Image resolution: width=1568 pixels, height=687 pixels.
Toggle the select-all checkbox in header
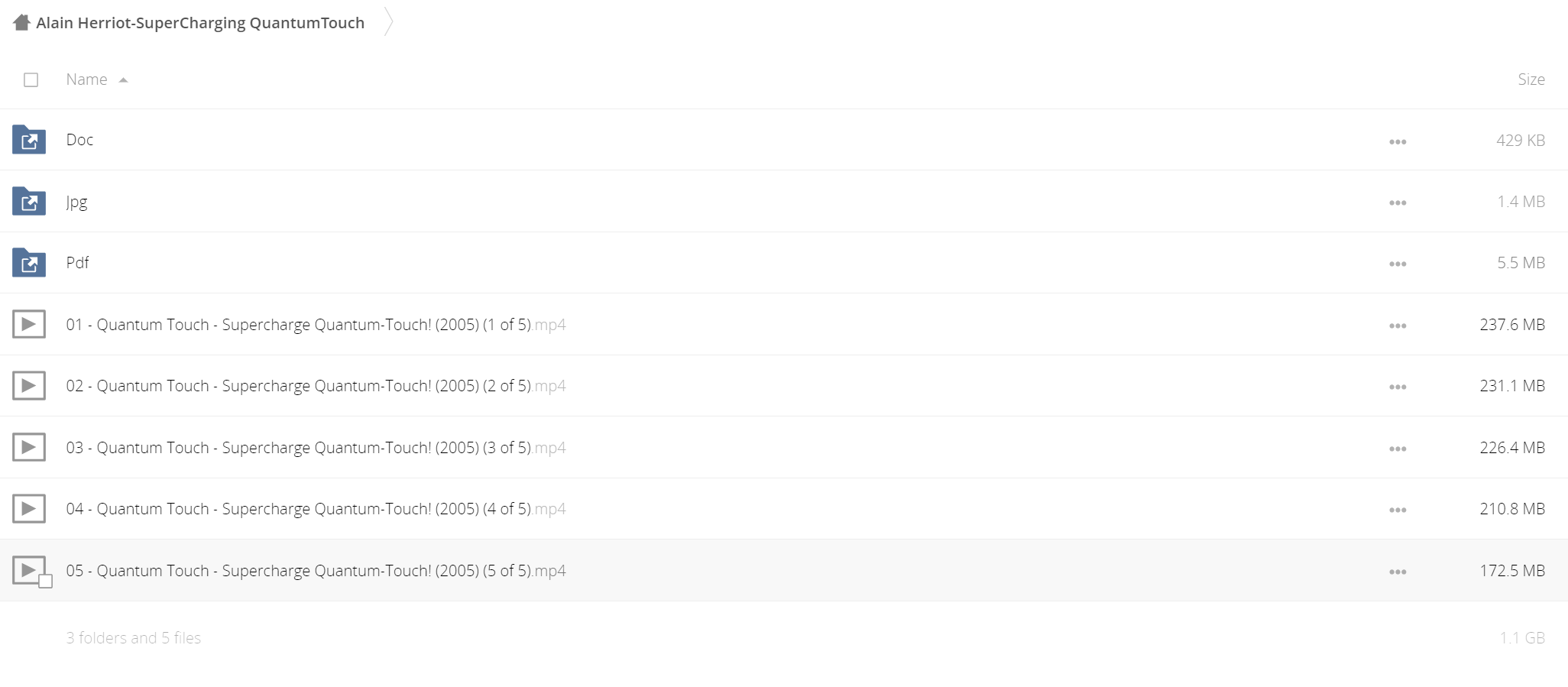(x=31, y=79)
